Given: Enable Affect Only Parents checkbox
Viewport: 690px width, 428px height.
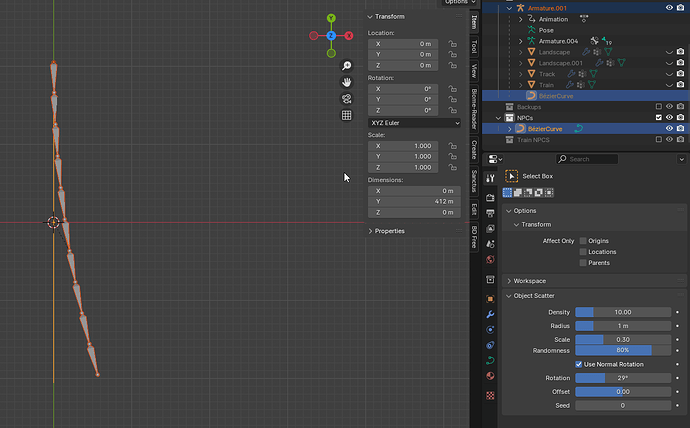Looking at the screenshot, I should pyautogui.click(x=583, y=263).
